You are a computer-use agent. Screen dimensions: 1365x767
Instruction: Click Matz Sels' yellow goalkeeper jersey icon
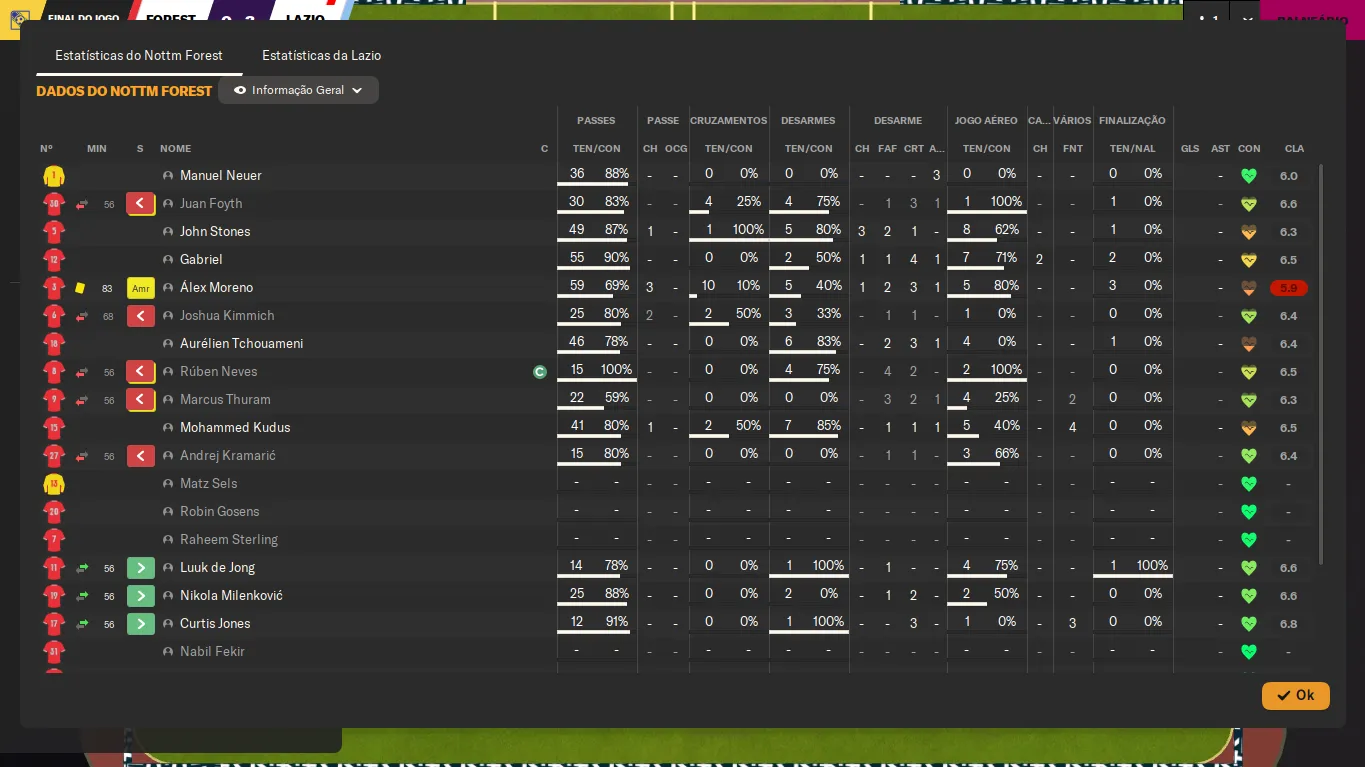(54, 484)
